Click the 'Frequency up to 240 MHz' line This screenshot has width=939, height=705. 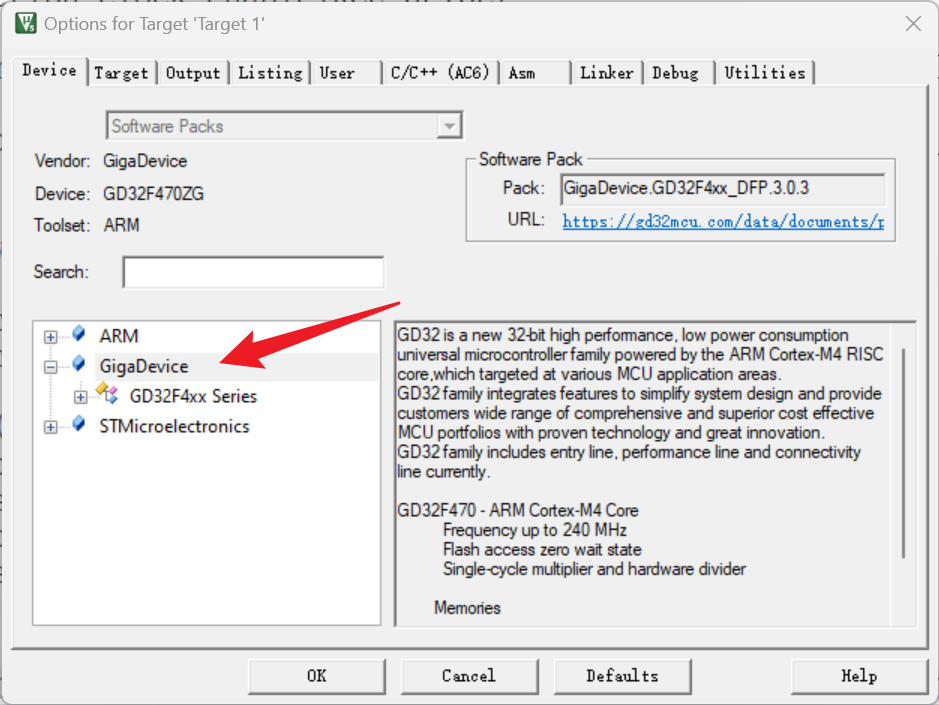pyautogui.click(x=535, y=529)
